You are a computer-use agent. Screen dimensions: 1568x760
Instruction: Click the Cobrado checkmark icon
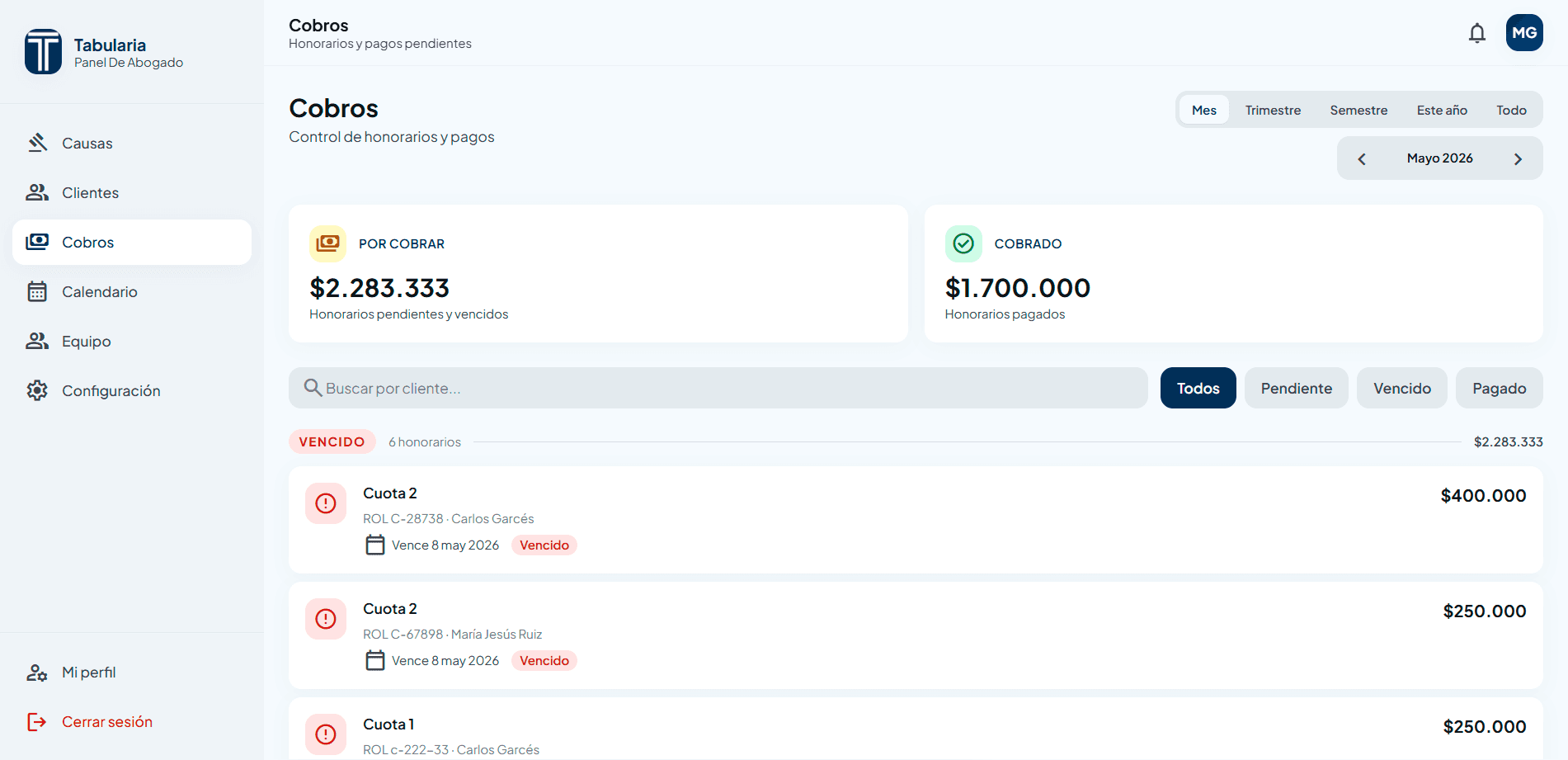tap(963, 243)
